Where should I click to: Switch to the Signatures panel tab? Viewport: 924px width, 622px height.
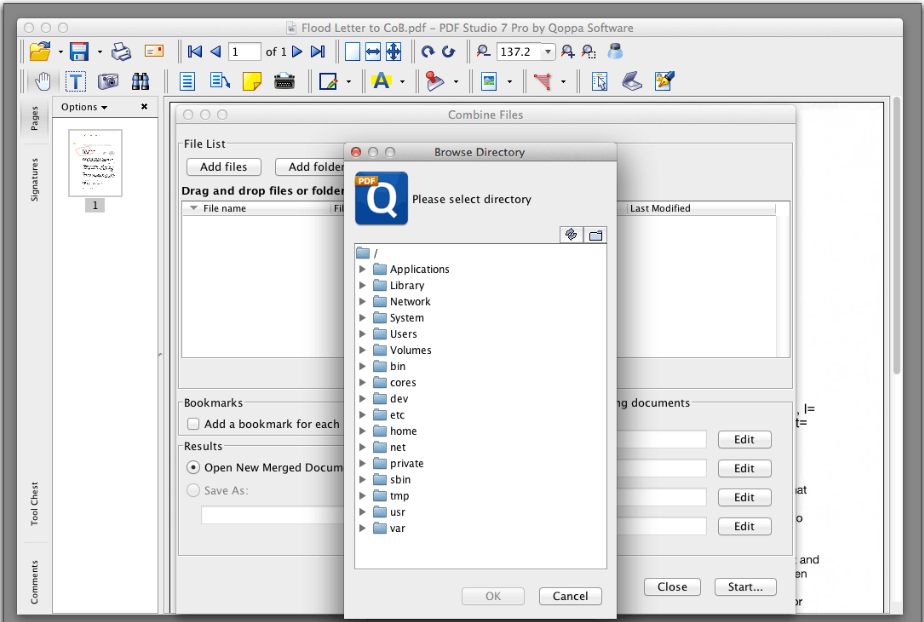click(34, 176)
